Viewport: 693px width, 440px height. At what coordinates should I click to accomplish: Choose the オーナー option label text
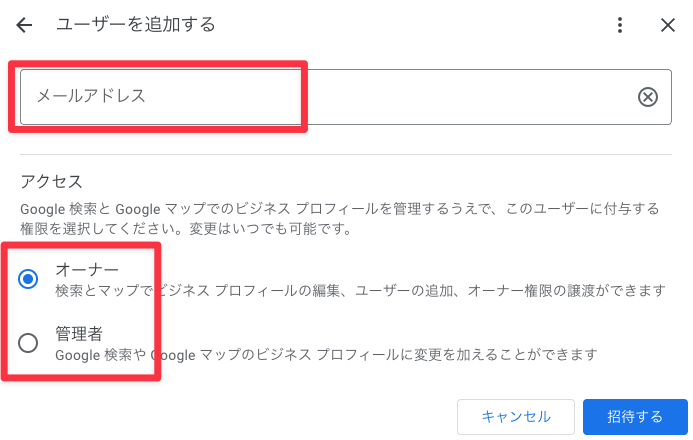click(x=87, y=269)
